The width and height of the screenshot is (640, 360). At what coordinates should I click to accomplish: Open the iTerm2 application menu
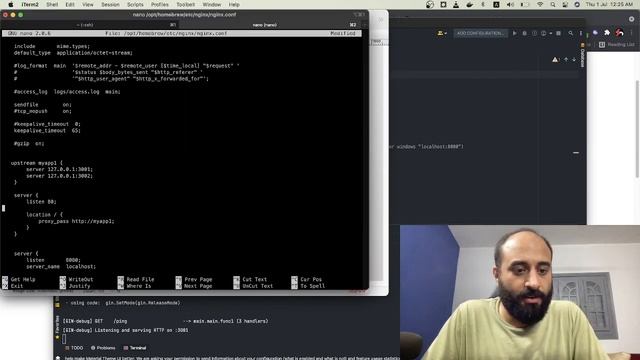tap(30, 4)
